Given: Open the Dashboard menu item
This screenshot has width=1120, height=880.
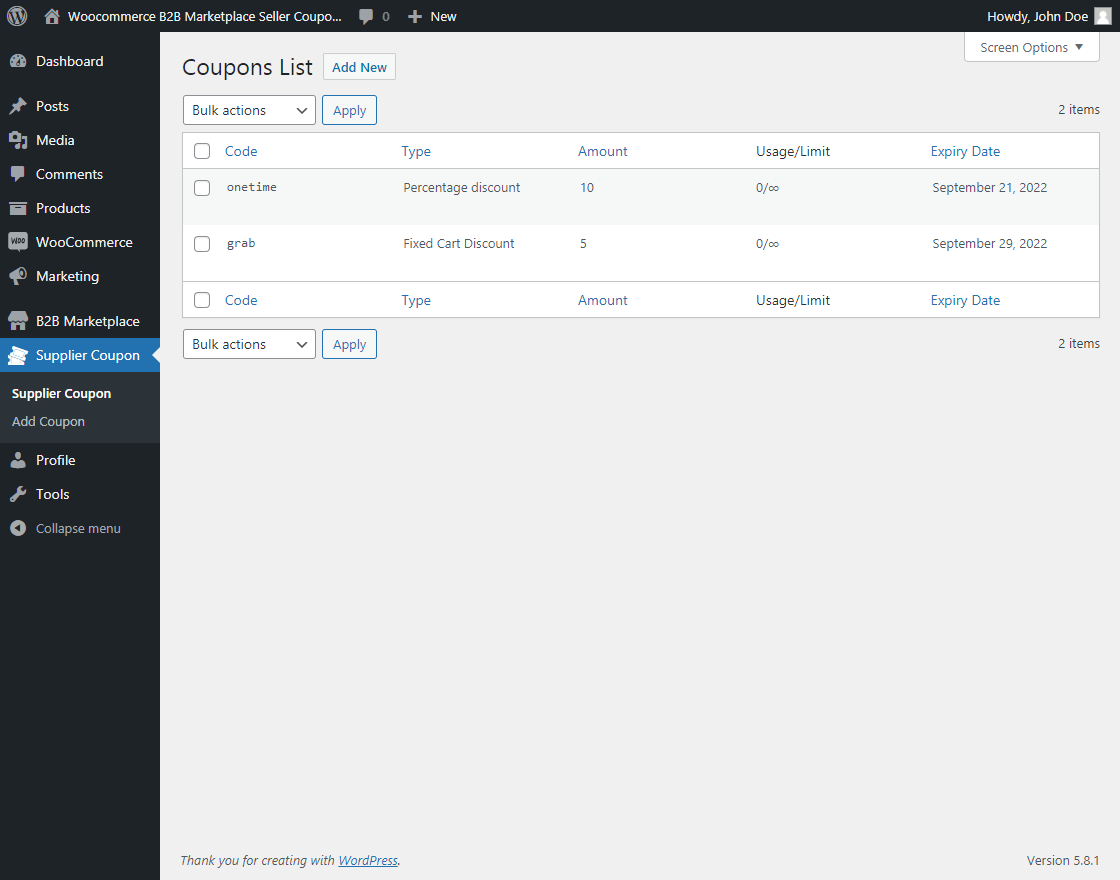Looking at the screenshot, I should pyautogui.click(x=69, y=61).
